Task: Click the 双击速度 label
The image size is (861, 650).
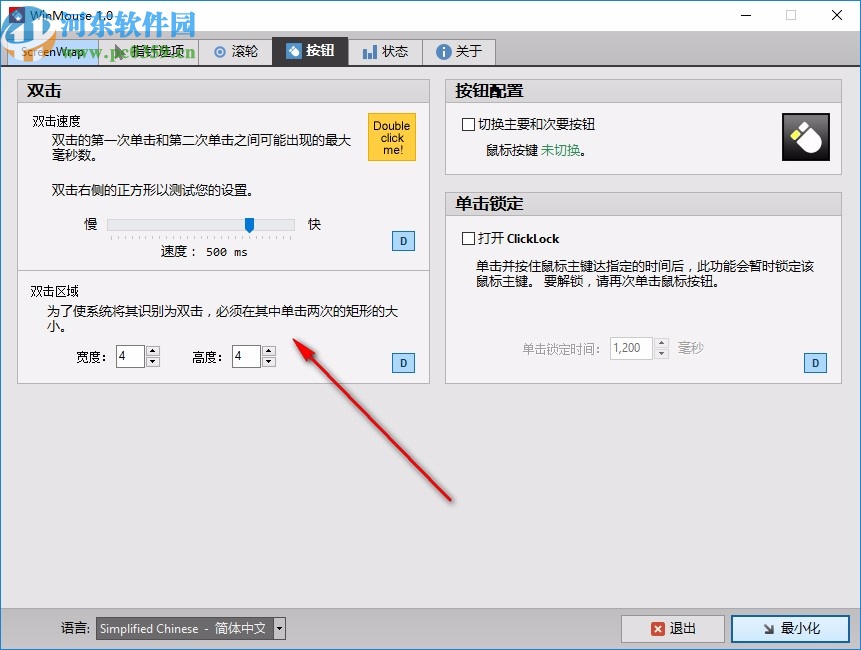Action: click(x=56, y=121)
